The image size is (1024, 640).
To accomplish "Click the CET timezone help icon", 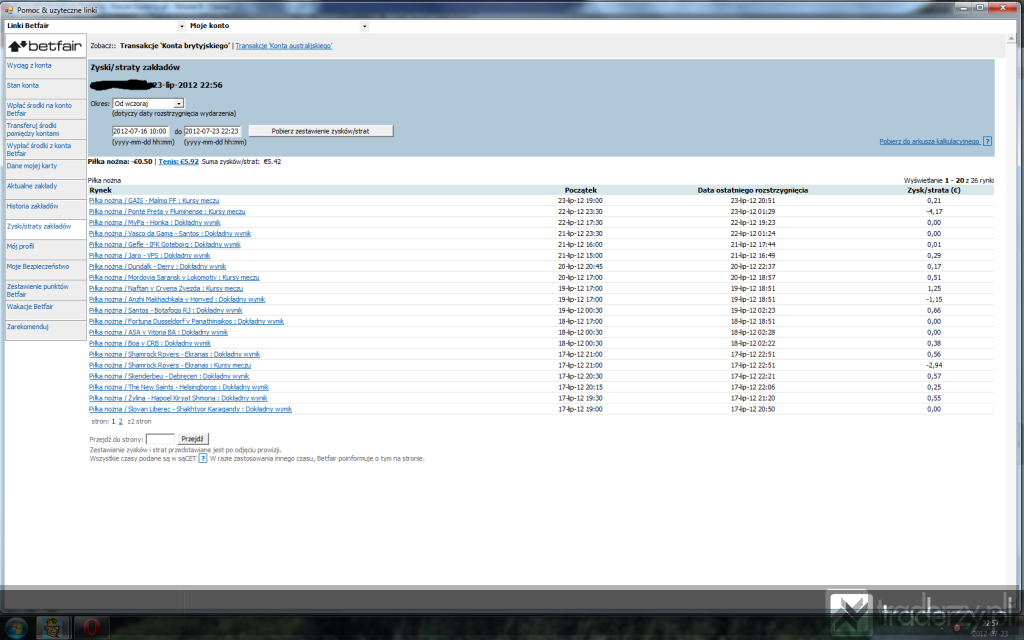I will tap(203, 458).
